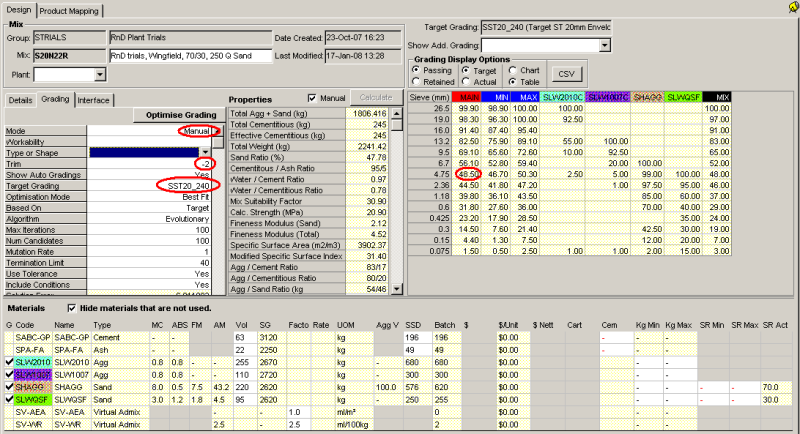This screenshot has width=800, height=434.
Task: Click the Group code field STRIALS
Action: [x=69, y=38]
